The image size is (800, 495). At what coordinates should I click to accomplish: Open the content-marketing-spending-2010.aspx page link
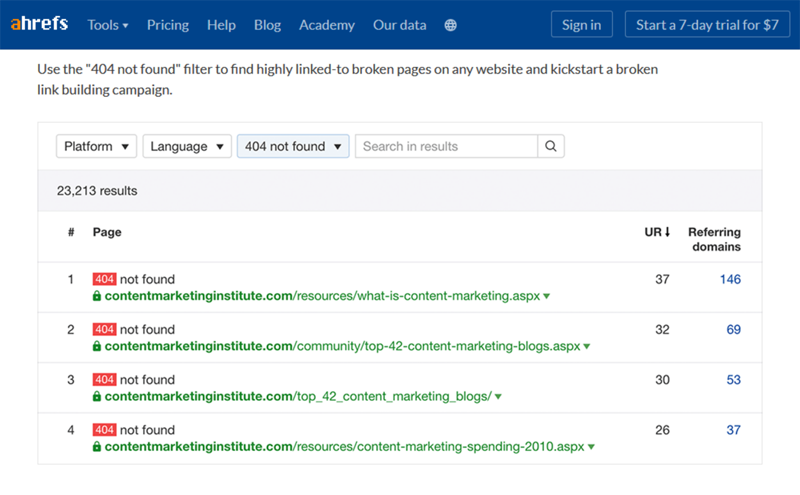(344, 447)
